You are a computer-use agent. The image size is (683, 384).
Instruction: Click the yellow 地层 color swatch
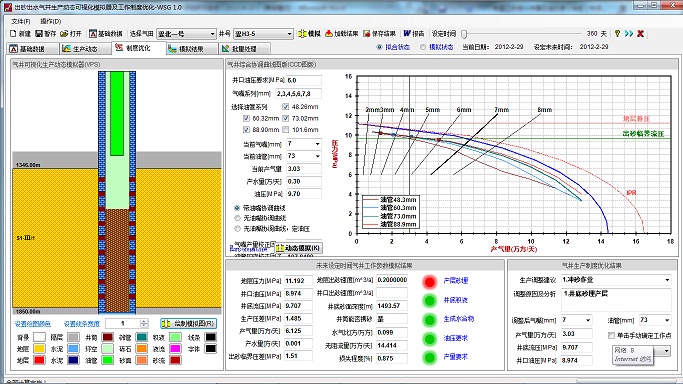coord(39,349)
